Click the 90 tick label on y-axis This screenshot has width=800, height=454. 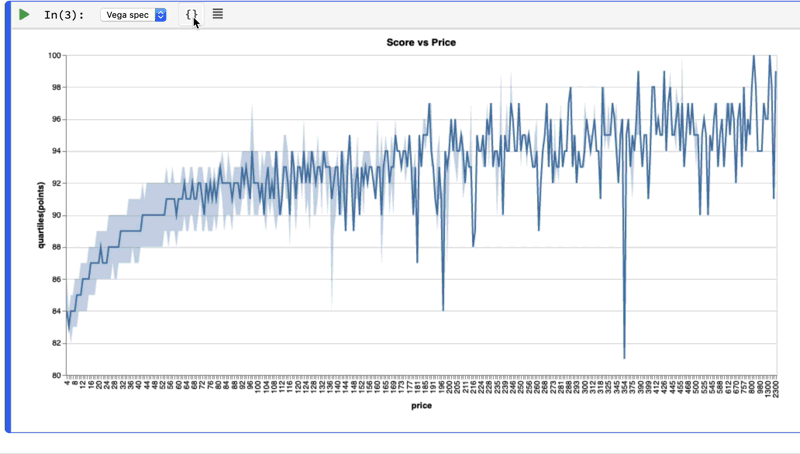click(56, 215)
